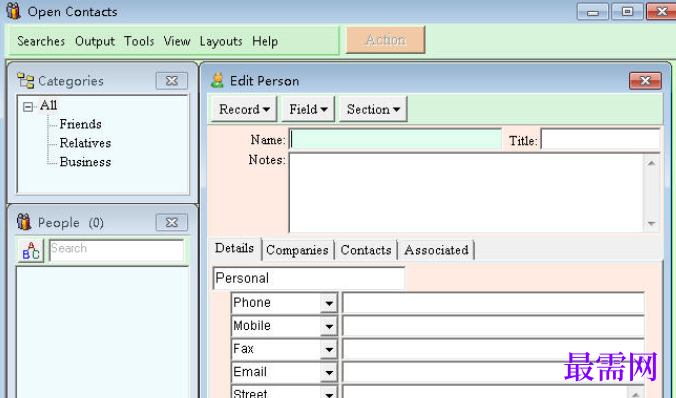This screenshot has height=398, width=676.
Task: Open the Tools menu
Action: 139,41
